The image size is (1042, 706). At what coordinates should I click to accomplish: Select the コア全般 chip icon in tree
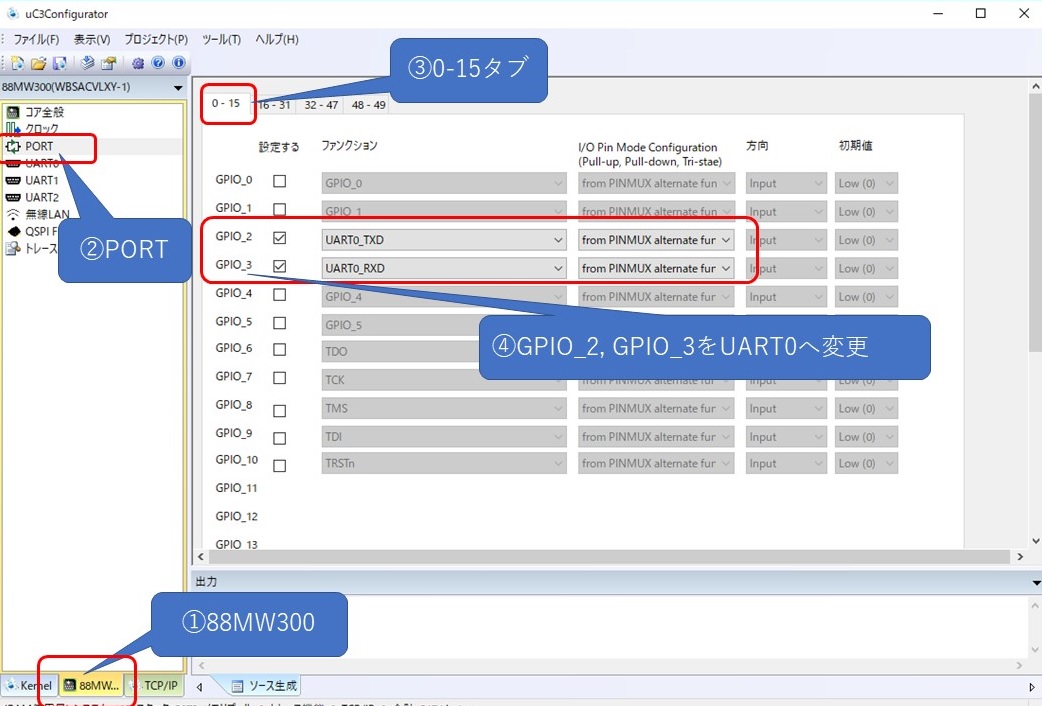click(x=13, y=112)
